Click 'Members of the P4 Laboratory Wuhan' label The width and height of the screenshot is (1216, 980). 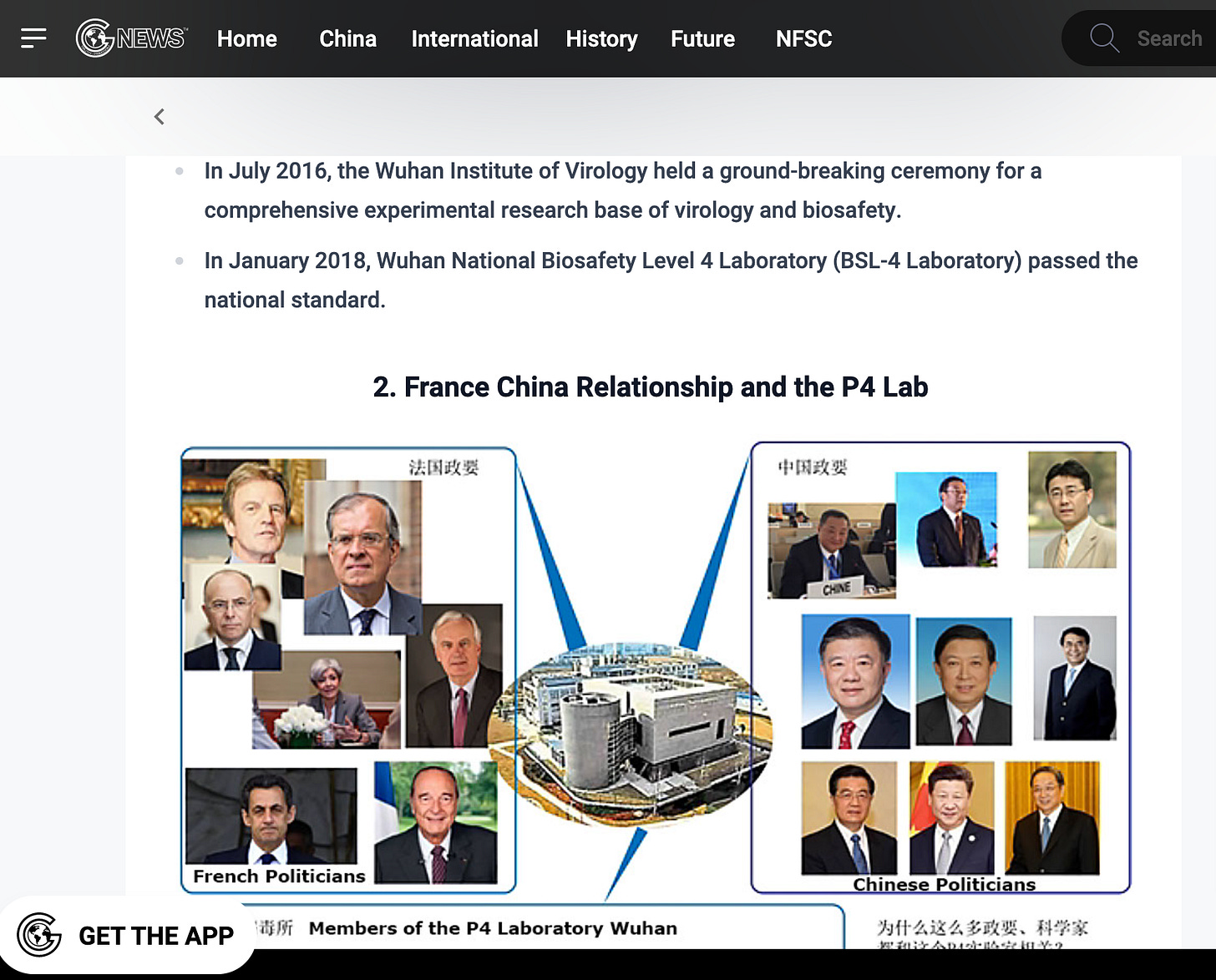point(493,928)
